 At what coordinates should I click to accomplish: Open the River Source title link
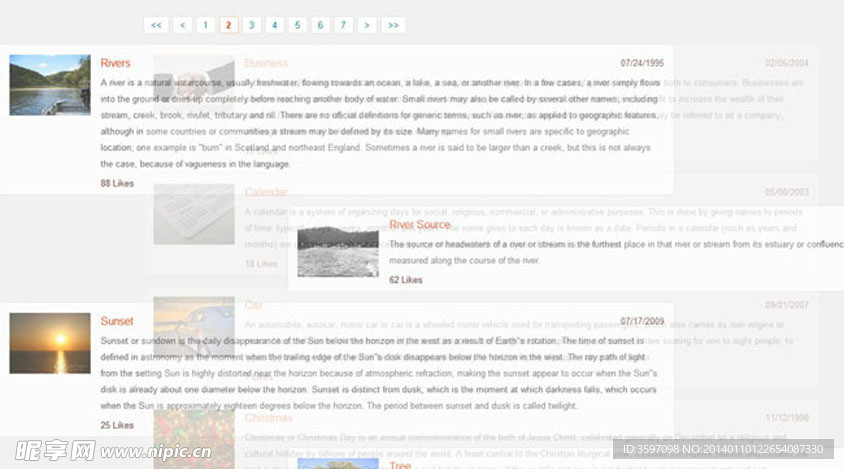click(x=419, y=225)
